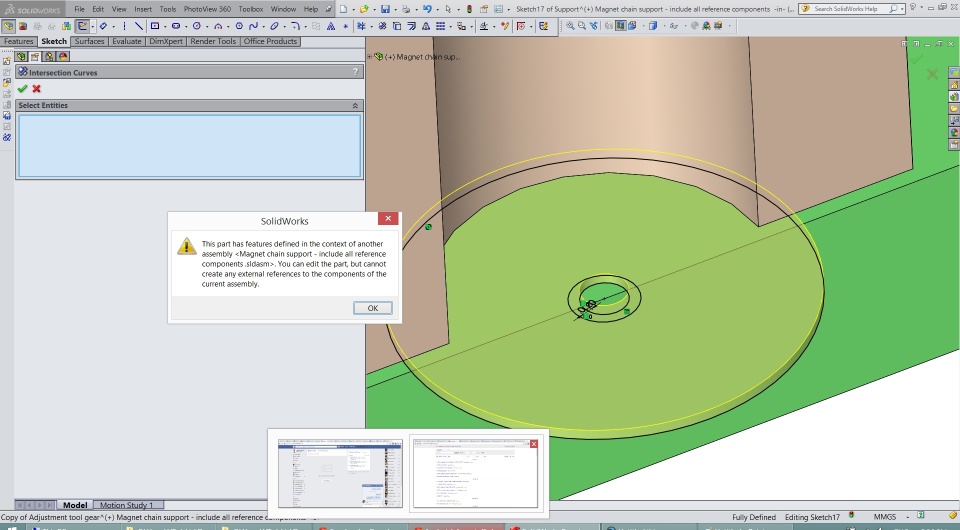Click the Edit Component icon in toolbar

(8, 26)
